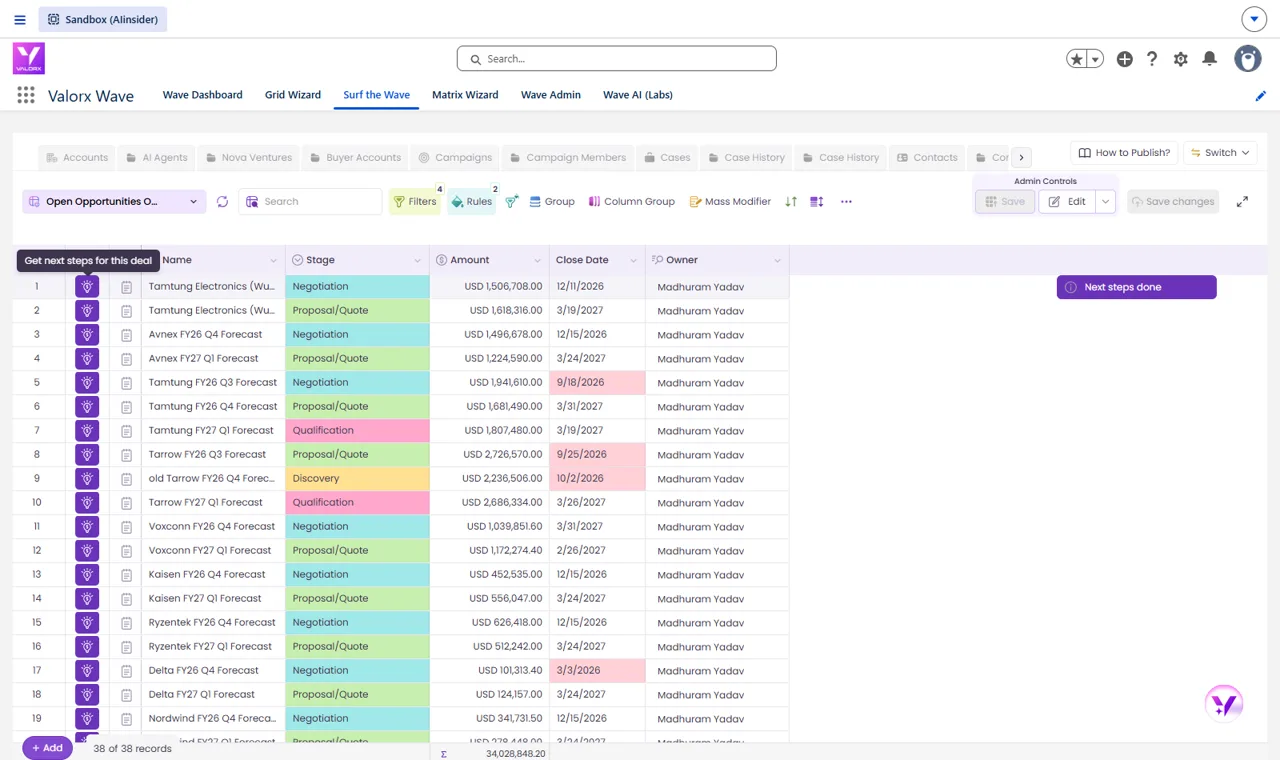Viewport: 1280px width, 760px height.
Task: Open the Valorx AI assistant floating icon
Action: 1224,704
